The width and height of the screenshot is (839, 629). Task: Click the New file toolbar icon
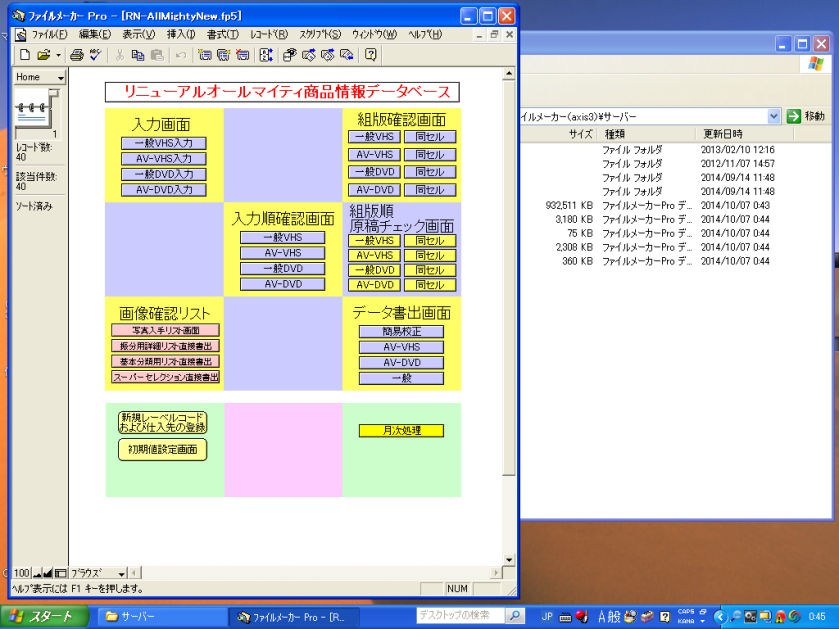pyautogui.click(x=25, y=55)
